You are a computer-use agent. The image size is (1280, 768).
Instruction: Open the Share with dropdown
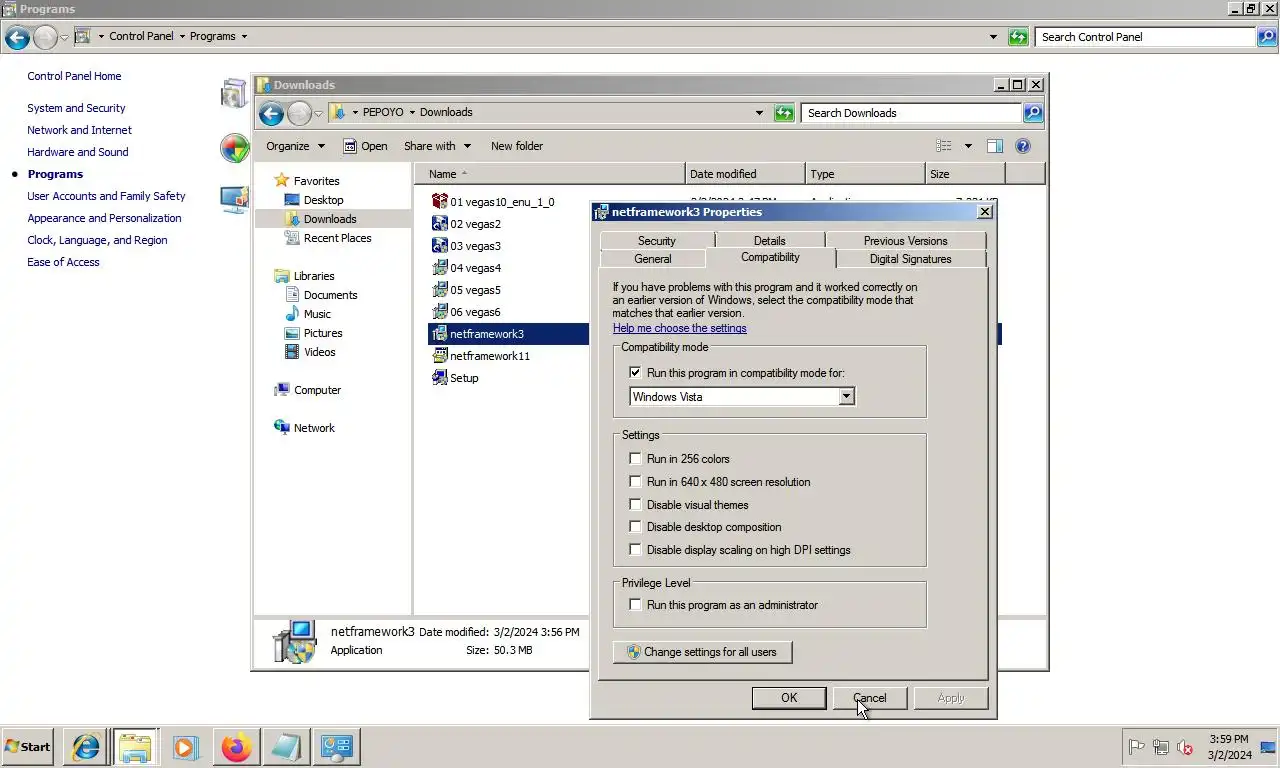(x=437, y=146)
